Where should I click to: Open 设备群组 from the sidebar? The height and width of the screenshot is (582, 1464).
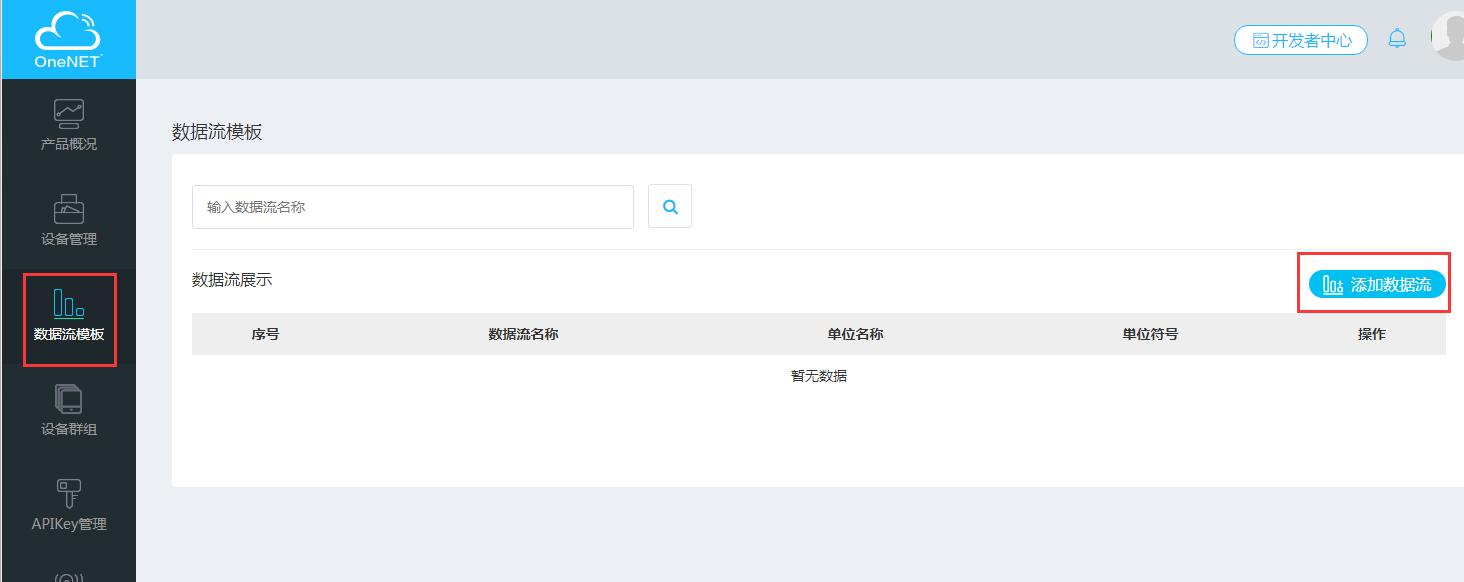click(x=68, y=410)
